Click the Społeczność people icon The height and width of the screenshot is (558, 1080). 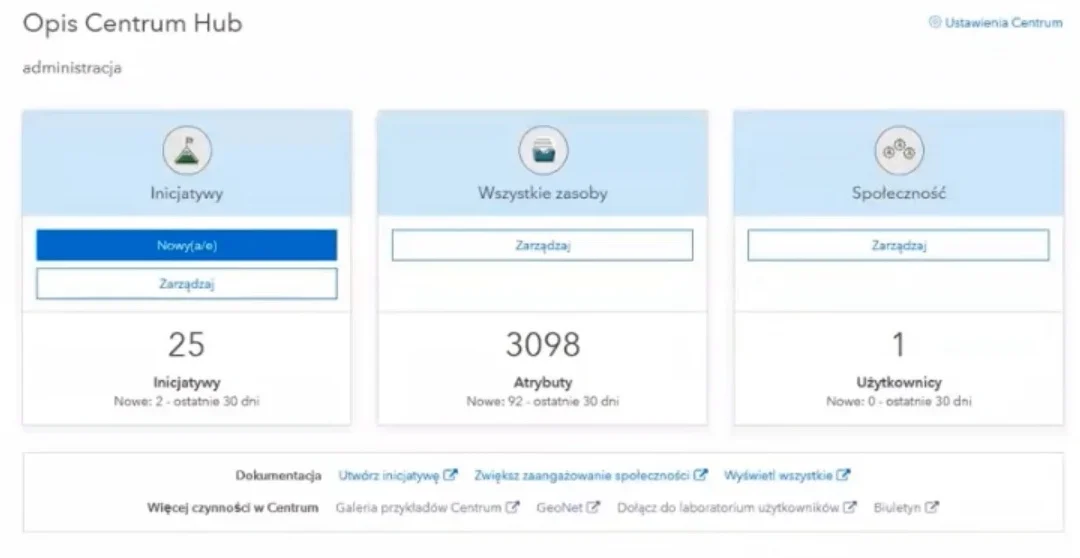[x=899, y=150]
